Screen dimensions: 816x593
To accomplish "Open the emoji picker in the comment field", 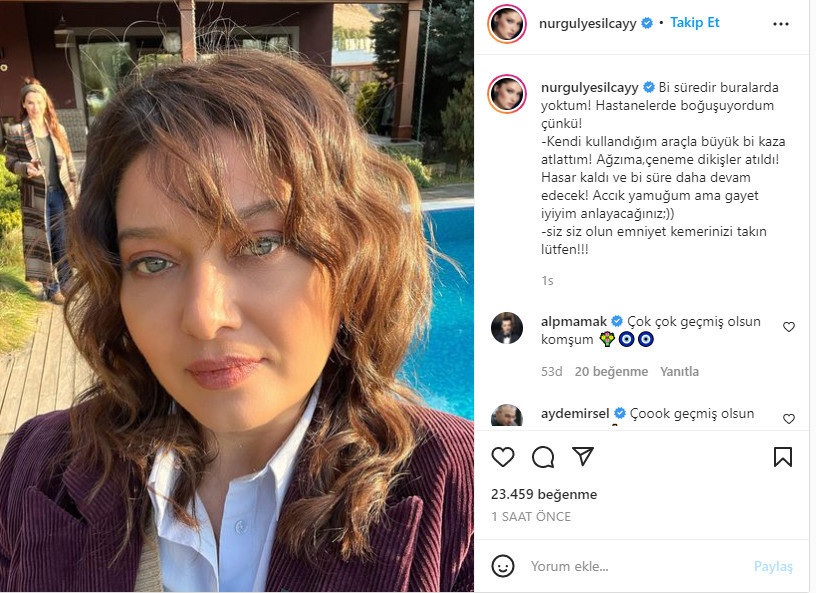I will [x=502, y=566].
